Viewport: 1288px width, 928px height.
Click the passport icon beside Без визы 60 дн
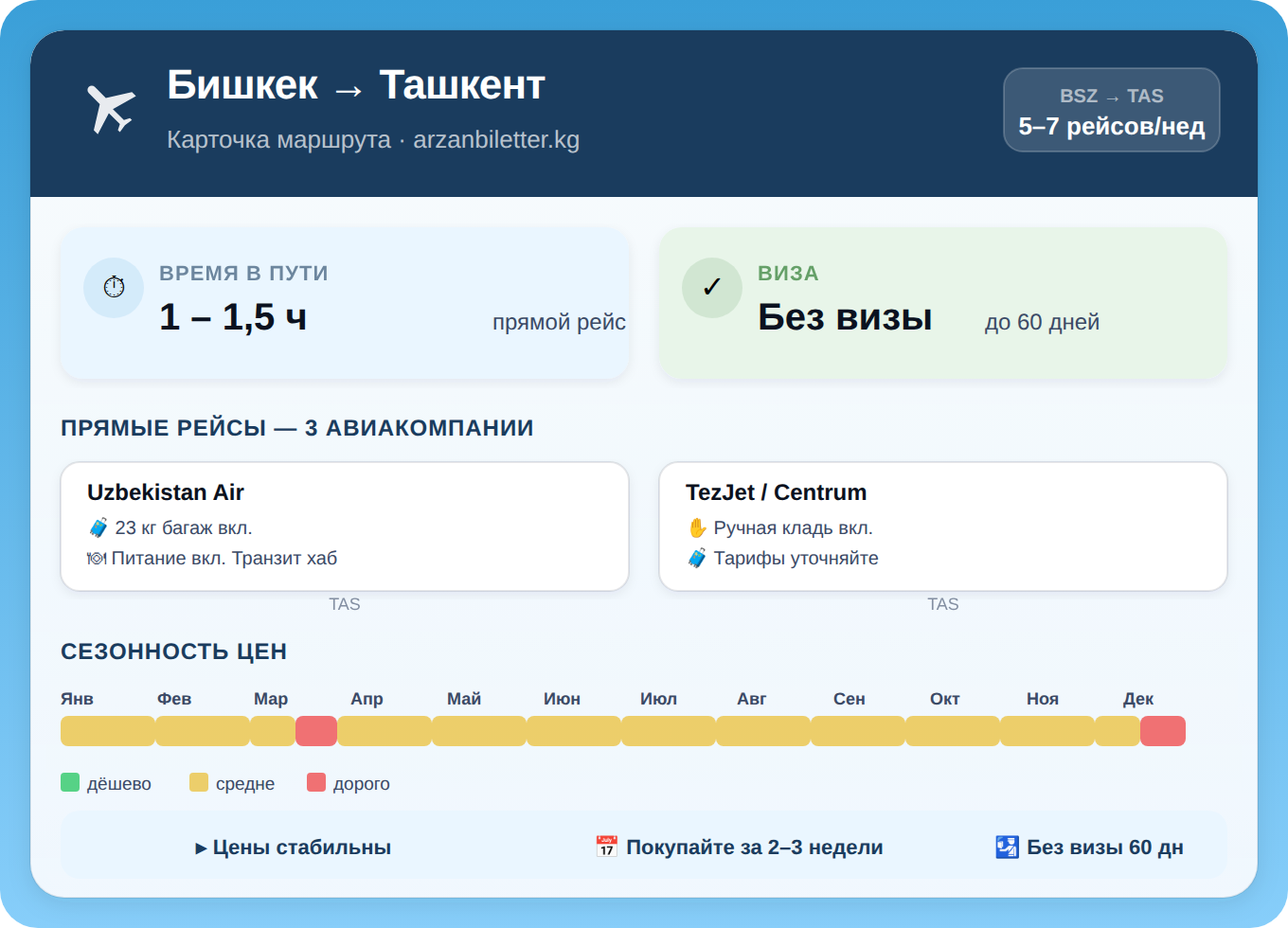1006,846
